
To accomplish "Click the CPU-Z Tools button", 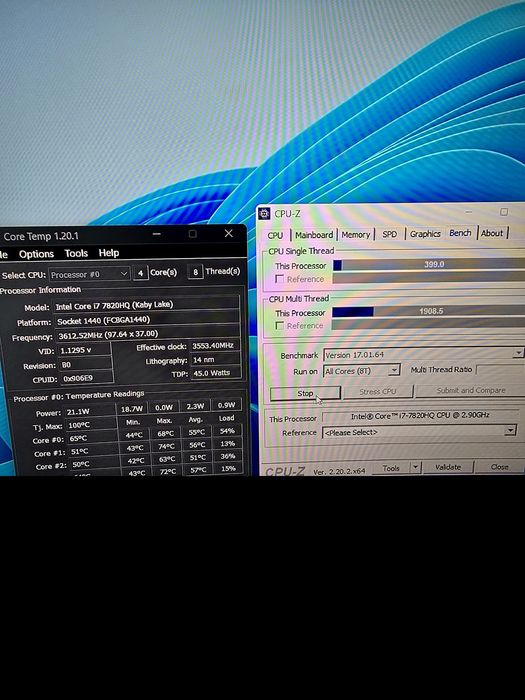I will [x=391, y=468].
